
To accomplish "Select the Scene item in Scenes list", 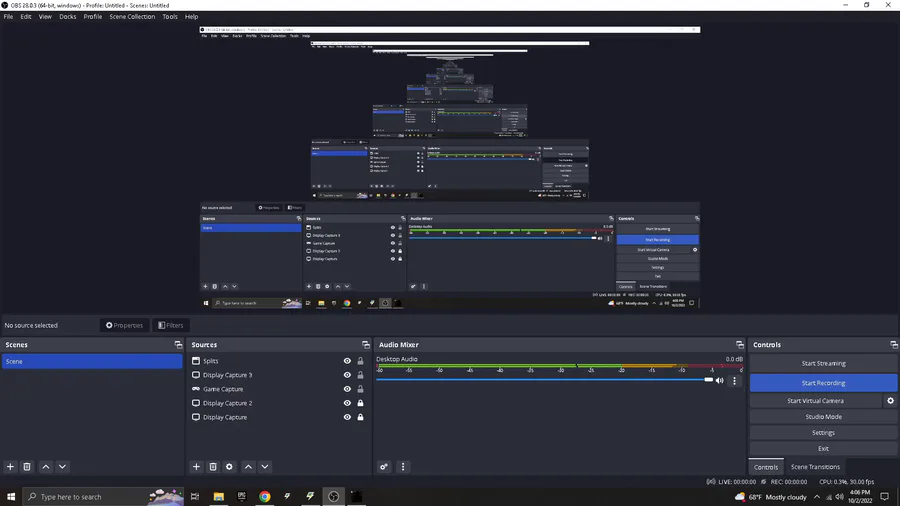I will click(92, 361).
